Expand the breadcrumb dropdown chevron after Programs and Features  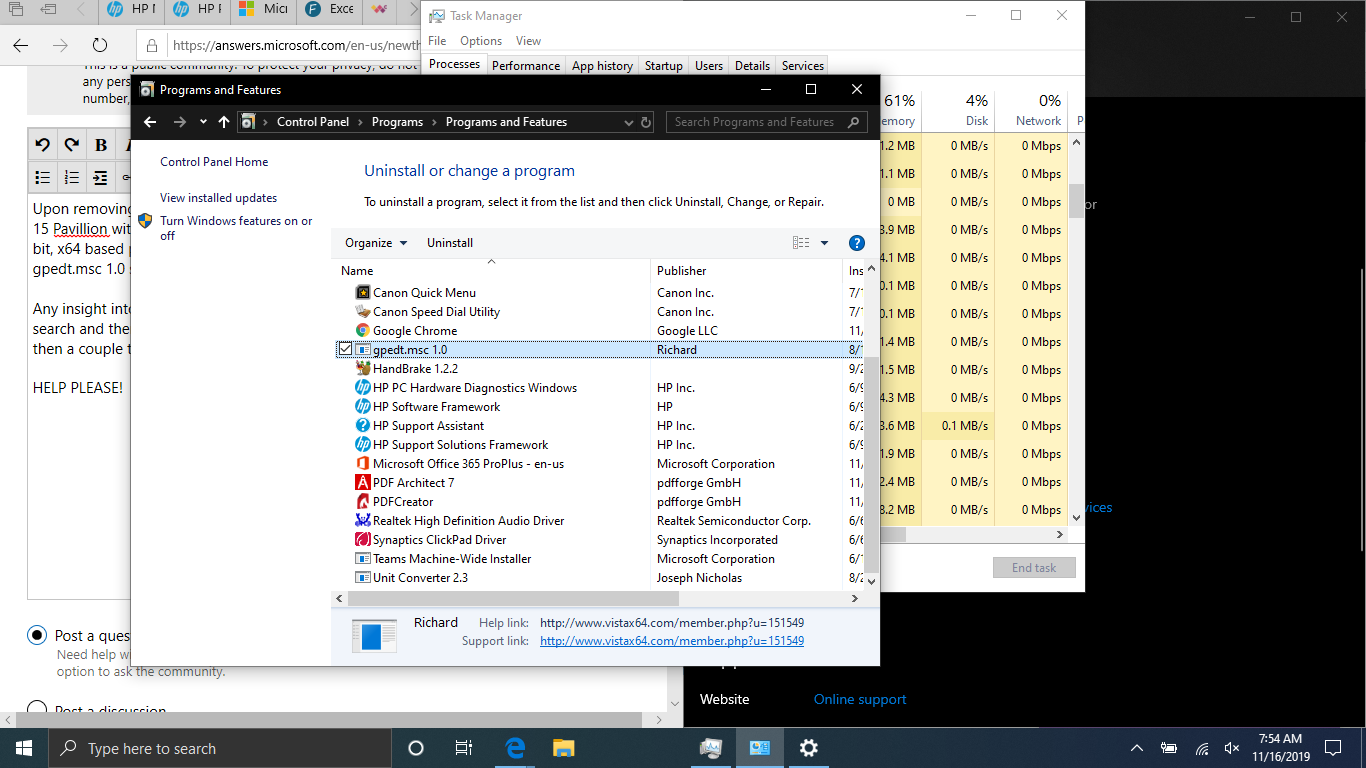tap(627, 121)
